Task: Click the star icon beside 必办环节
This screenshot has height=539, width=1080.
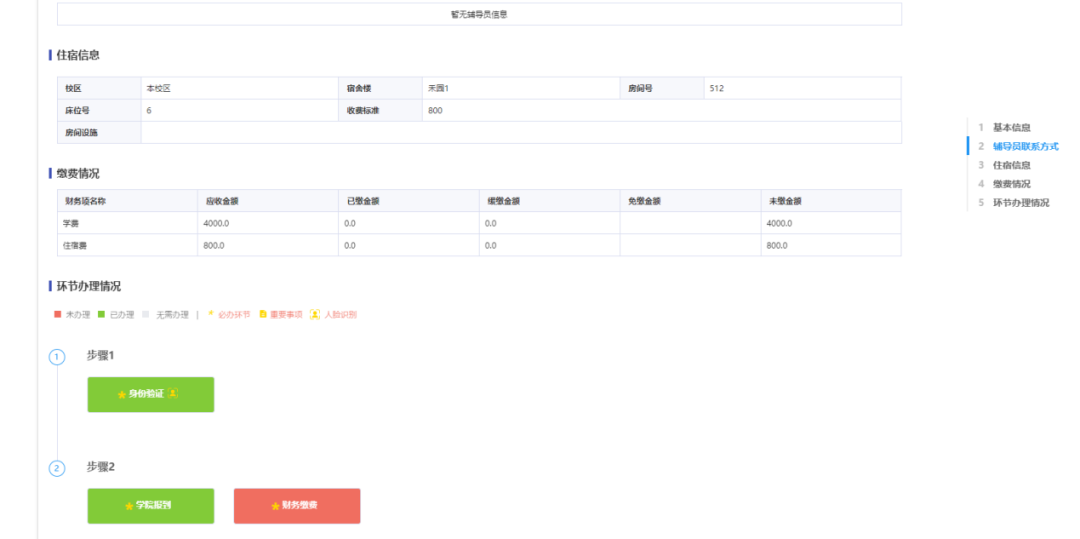Action: 211,314
